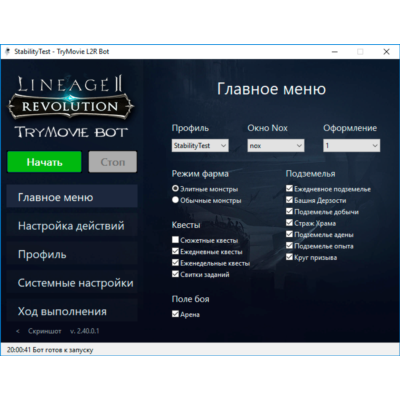Expand the Окно Nox dropdown
Image resolution: width=400 pixels, height=400 pixels.
tap(276, 145)
